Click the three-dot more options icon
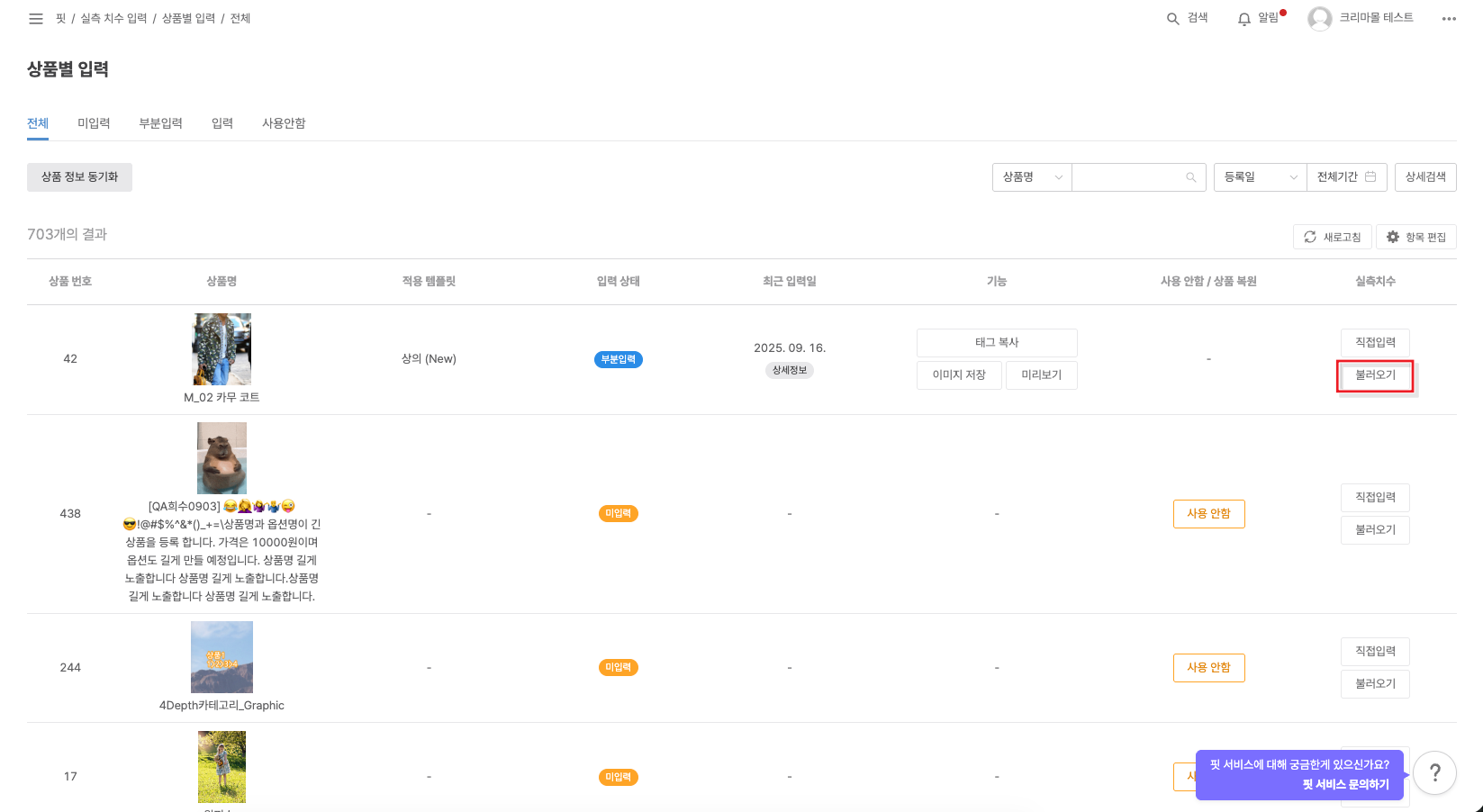This screenshot has height=812, width=1483. pos(1448,18)
